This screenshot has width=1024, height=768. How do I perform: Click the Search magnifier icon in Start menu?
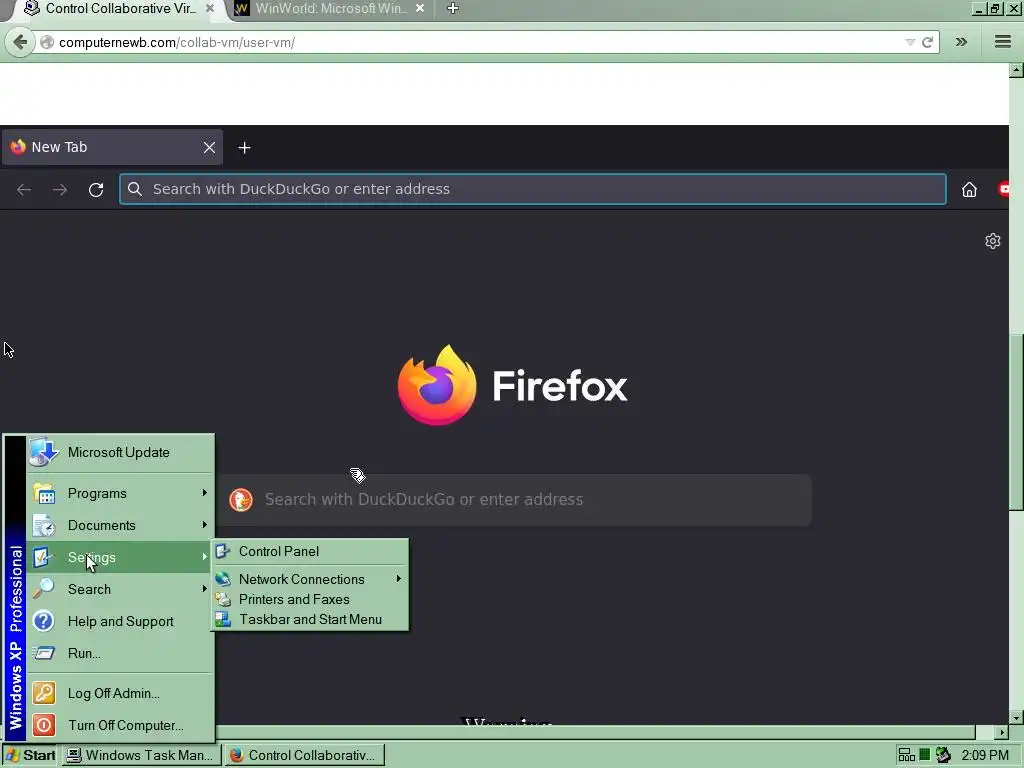point(44,589)
